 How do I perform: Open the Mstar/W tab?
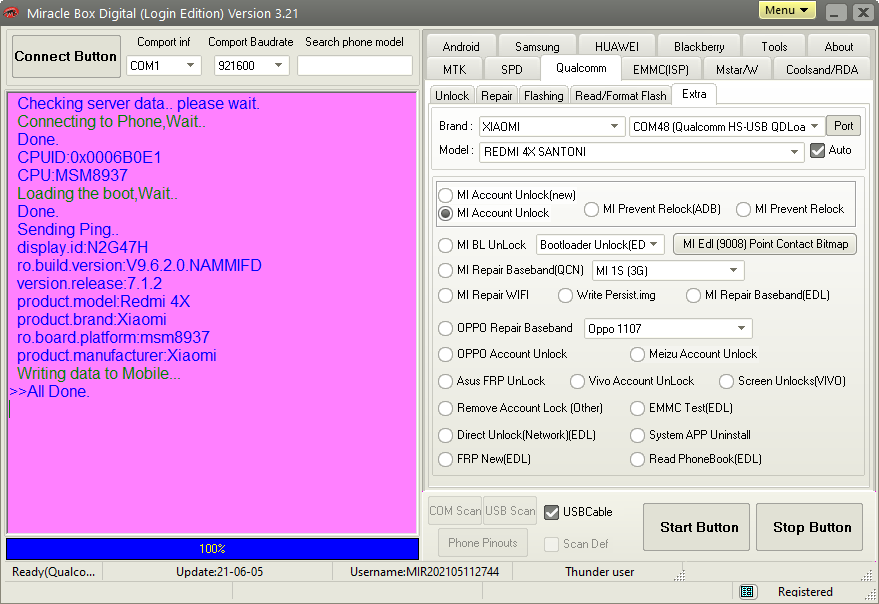737,70
